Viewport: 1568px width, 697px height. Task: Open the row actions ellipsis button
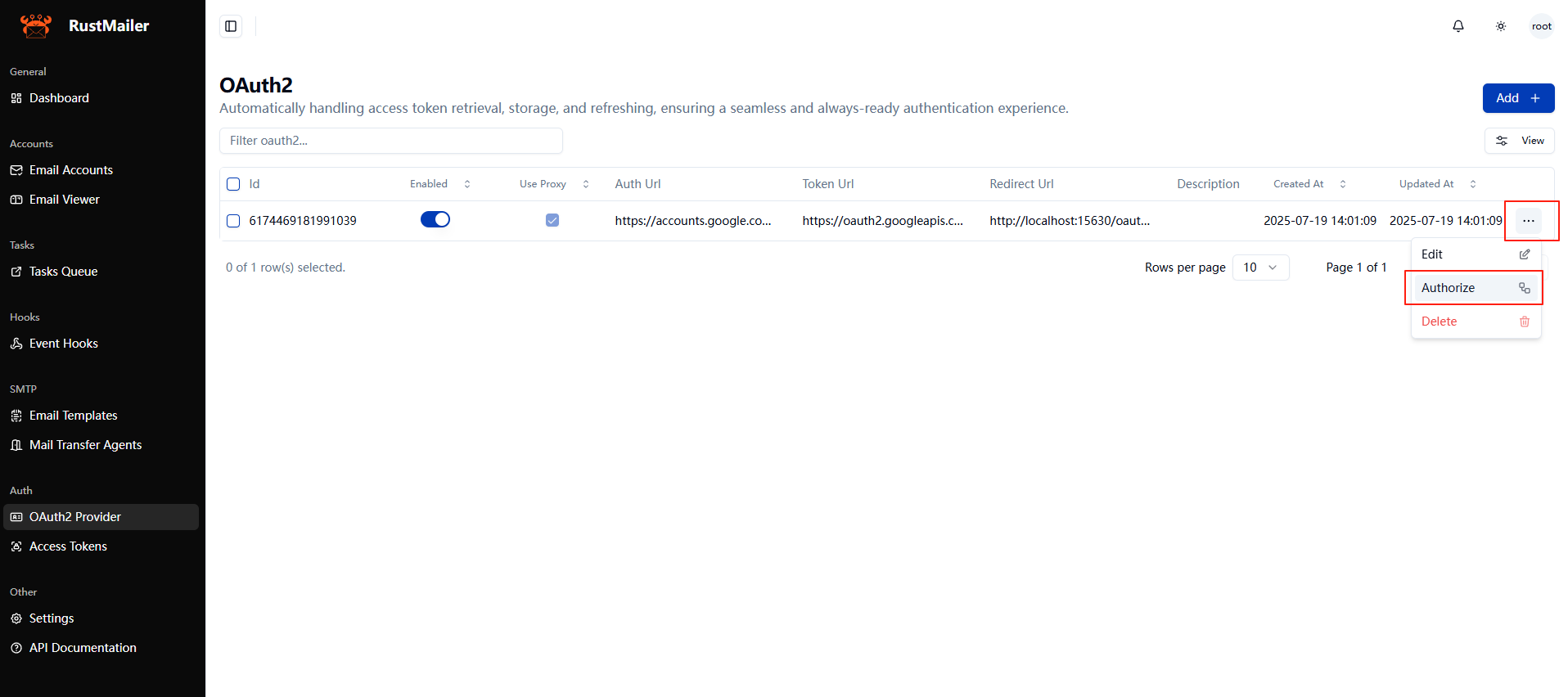click(x=1529, y=221)
